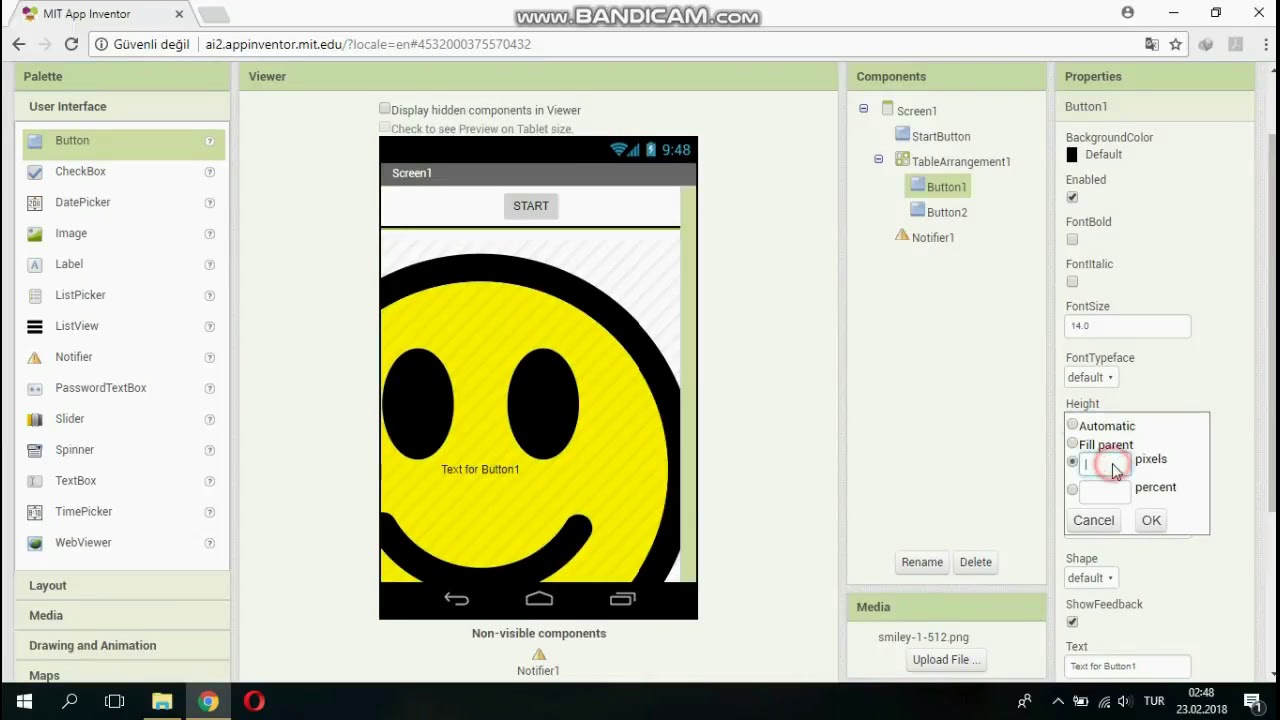The width and height of the screenshot is (1280, 720).
Task: Click the Android home button in the preview
Action: tap(539, 599)
